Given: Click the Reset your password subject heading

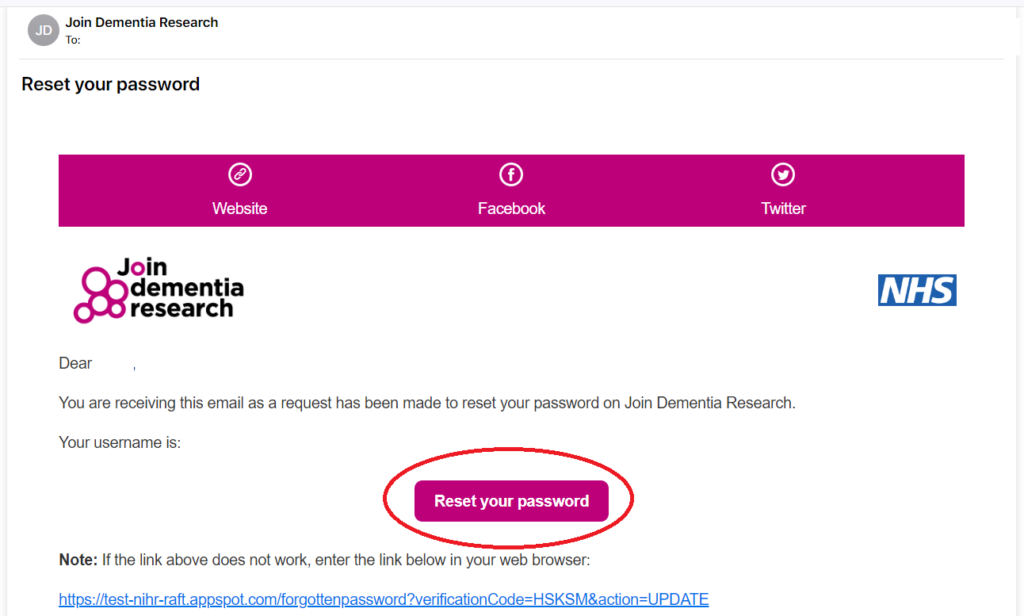Looking at the screenshot, I should (x=110, y=85).
